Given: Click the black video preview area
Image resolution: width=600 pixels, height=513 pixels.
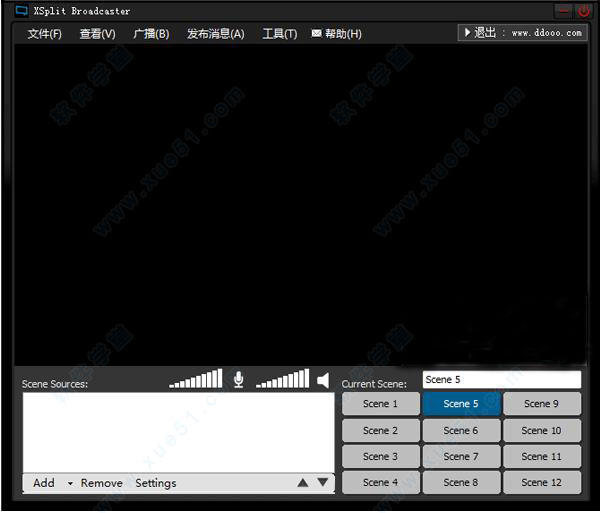Looking at the screenshot, I should tap(301, 205).
